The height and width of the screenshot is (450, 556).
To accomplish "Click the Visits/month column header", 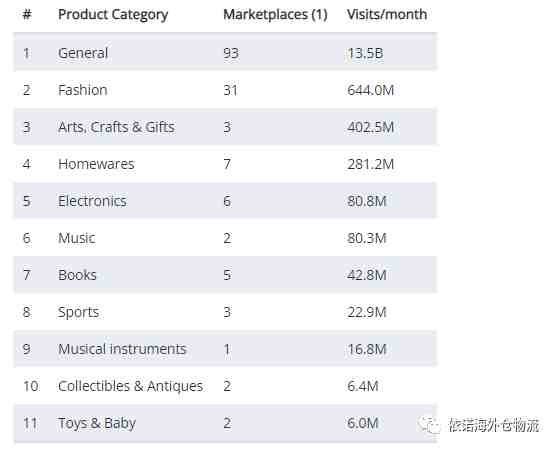I will 387,15.
